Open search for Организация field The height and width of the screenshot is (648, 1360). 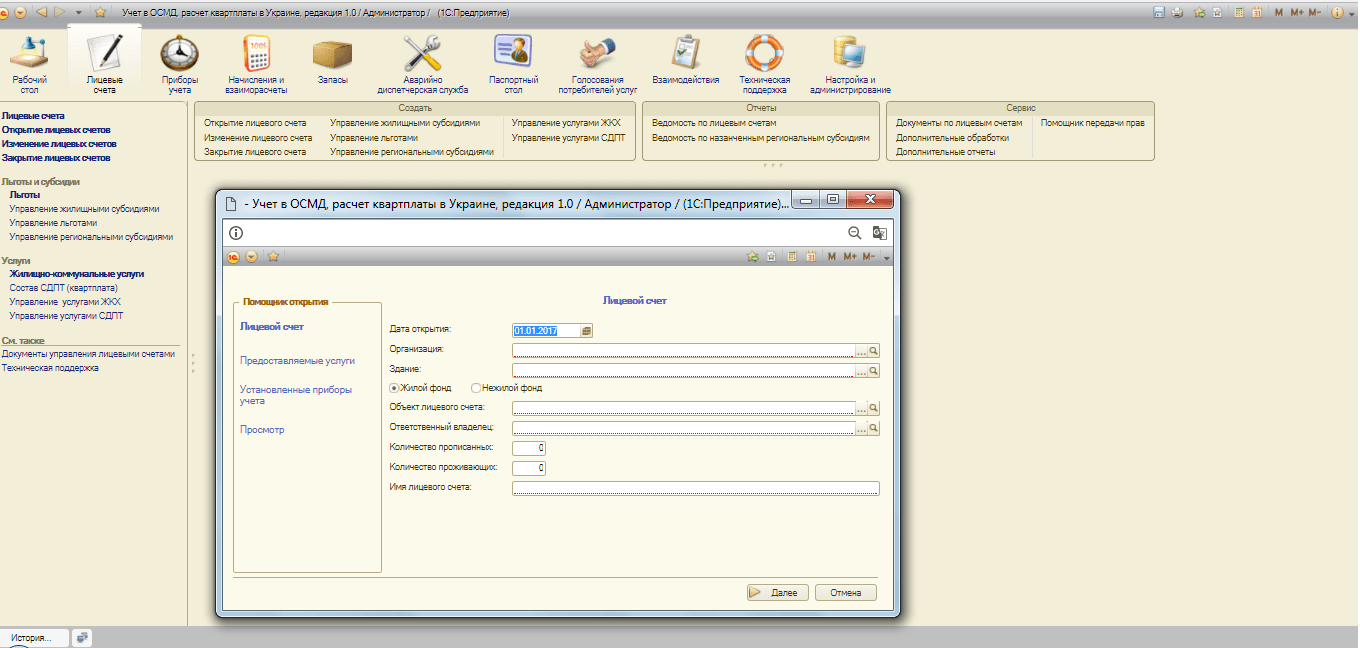click(873, 351)
